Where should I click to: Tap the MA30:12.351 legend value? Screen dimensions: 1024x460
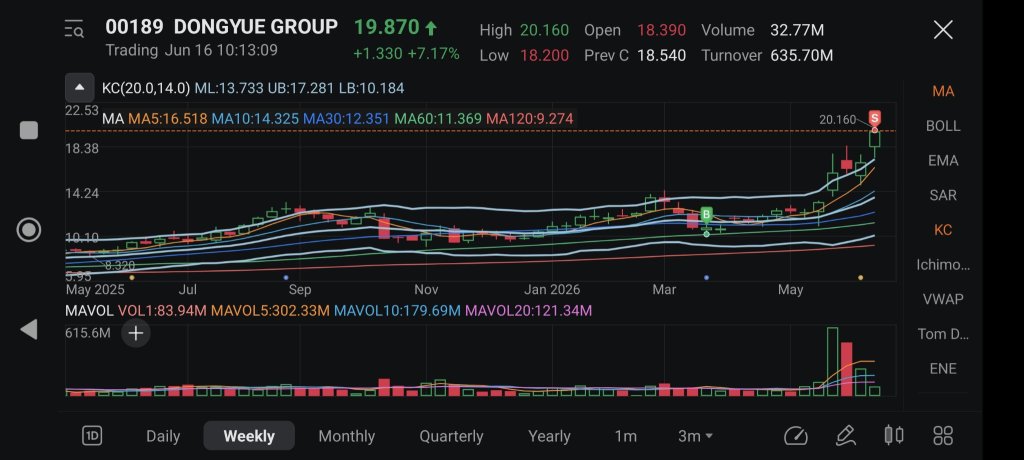(x=346, y=119)
